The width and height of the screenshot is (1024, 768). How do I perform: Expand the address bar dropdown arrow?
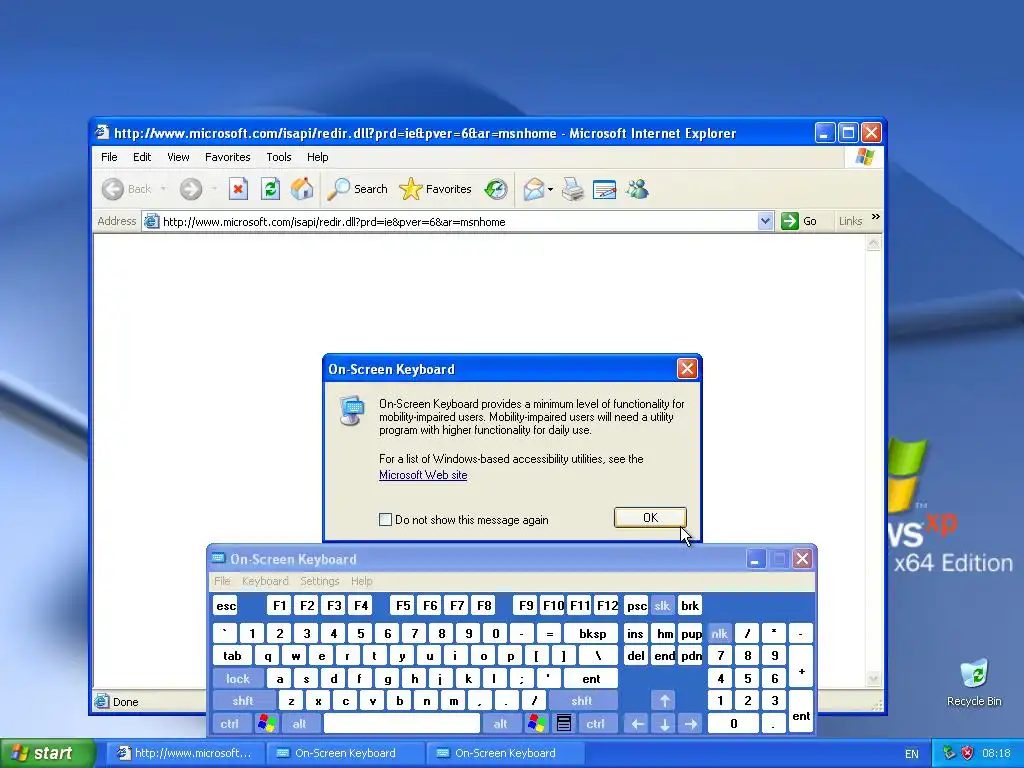[765, 221]
